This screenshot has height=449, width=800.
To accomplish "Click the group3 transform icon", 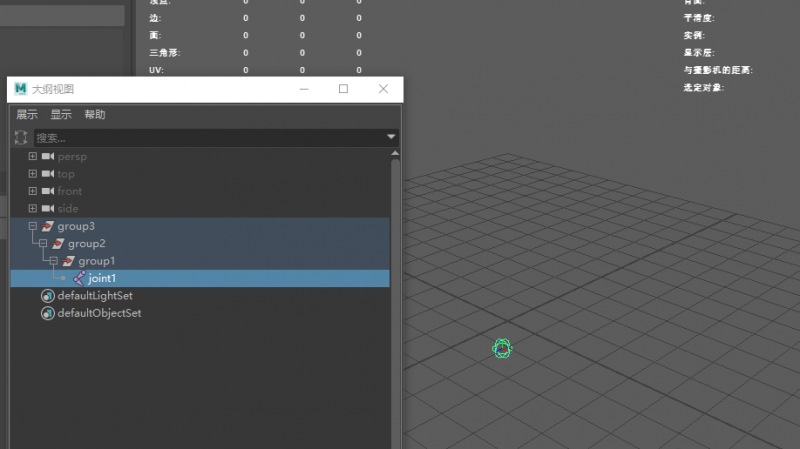I will [47, 226].
